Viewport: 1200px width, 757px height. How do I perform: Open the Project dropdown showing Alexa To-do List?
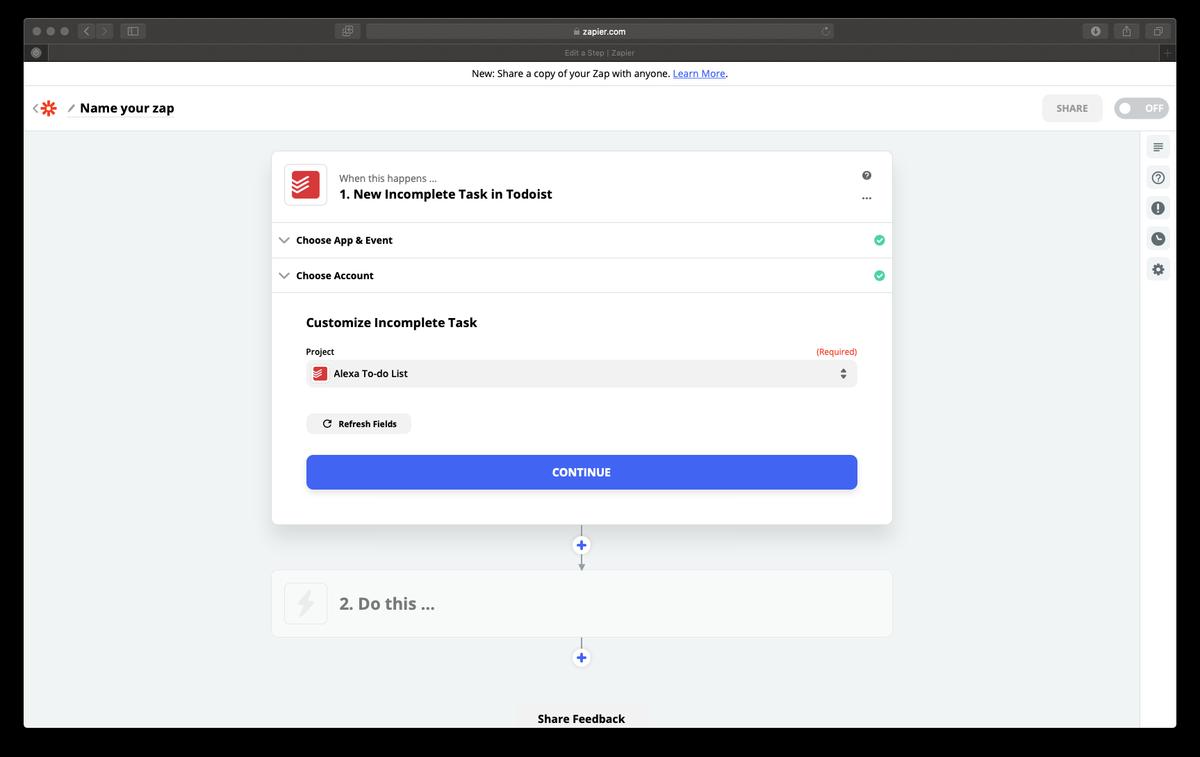(x=581, y=374)
